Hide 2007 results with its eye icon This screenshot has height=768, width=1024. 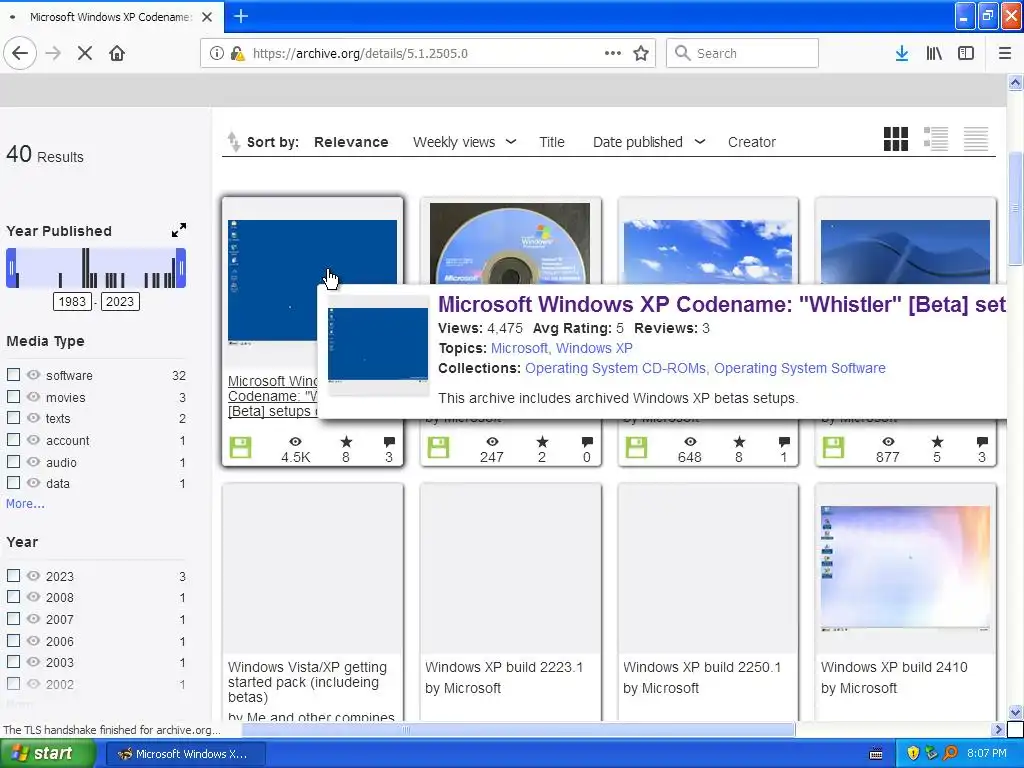coord(33,618)
